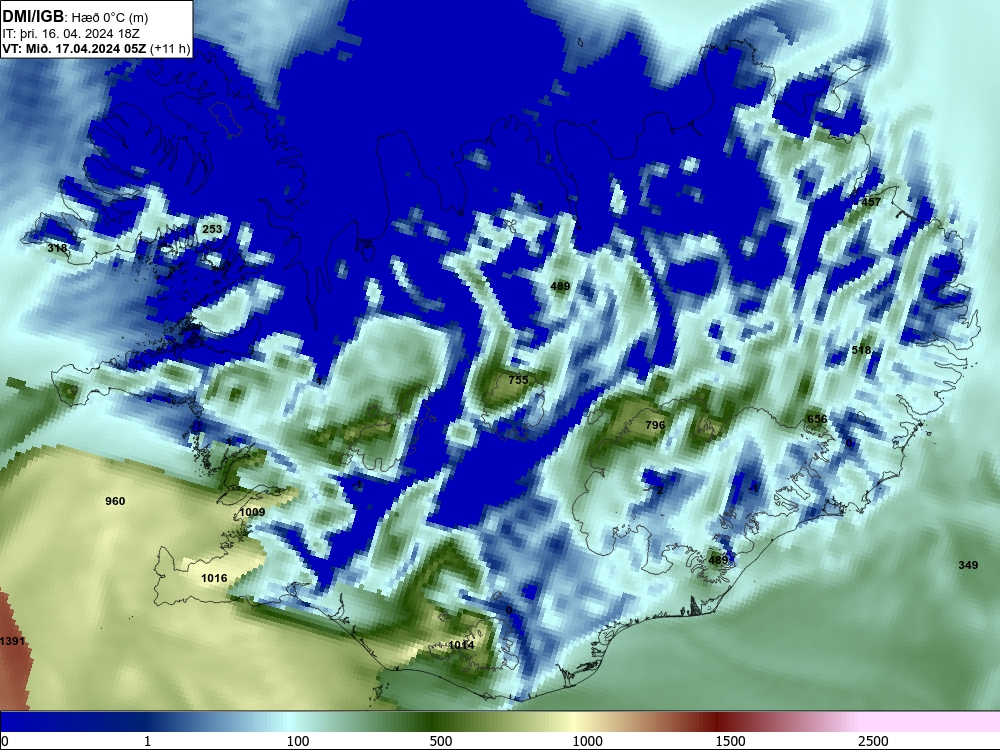Click the 1009 height value on the map
Image resolution: width=1000 pixels, height=750 pixels.
[x=252, y=512]
